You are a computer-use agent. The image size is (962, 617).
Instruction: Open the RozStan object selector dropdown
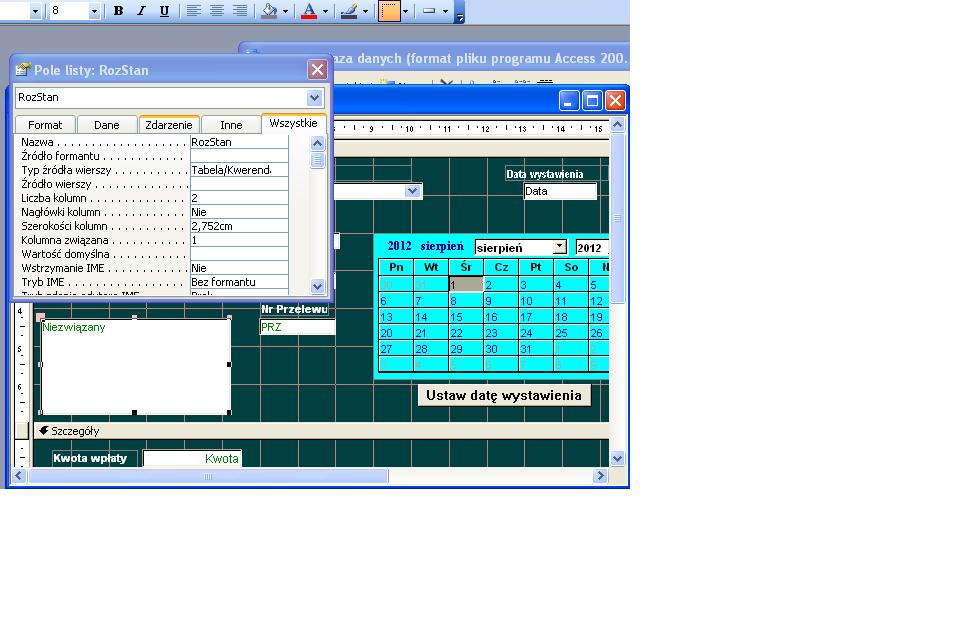tap(313, 98)
